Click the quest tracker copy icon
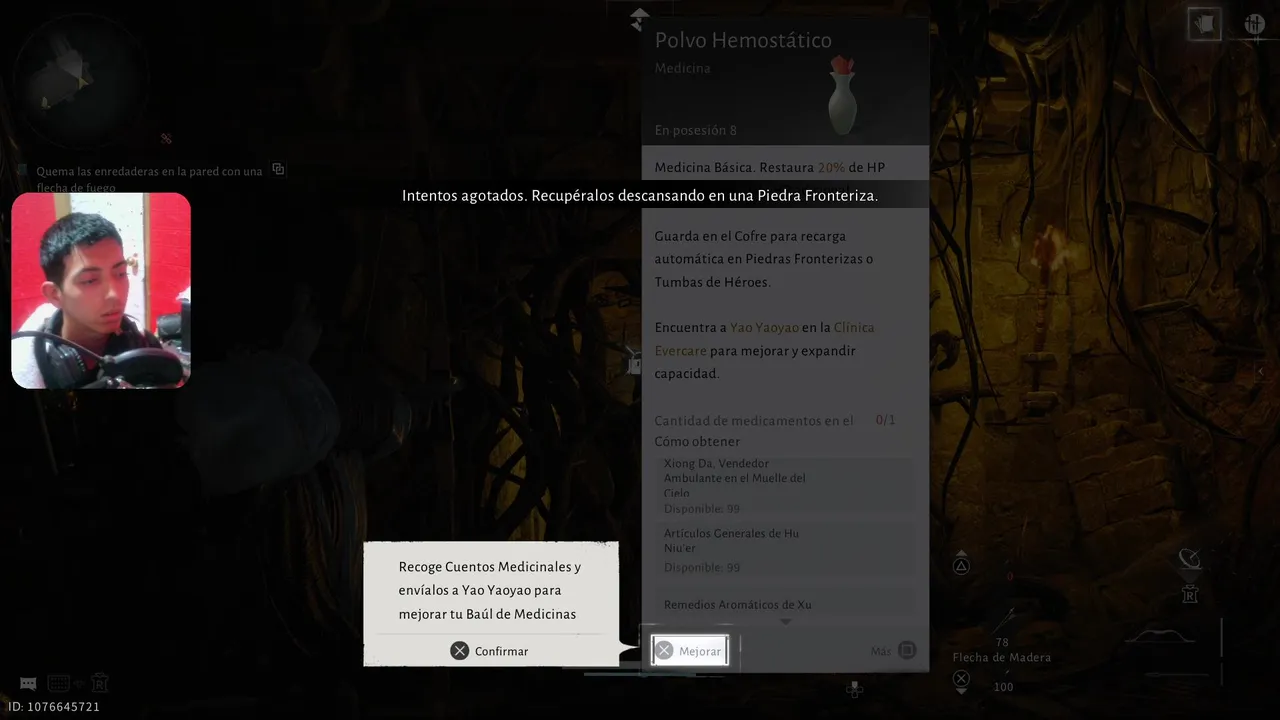This screenshot has height=720, width=1280. (279, 170)
